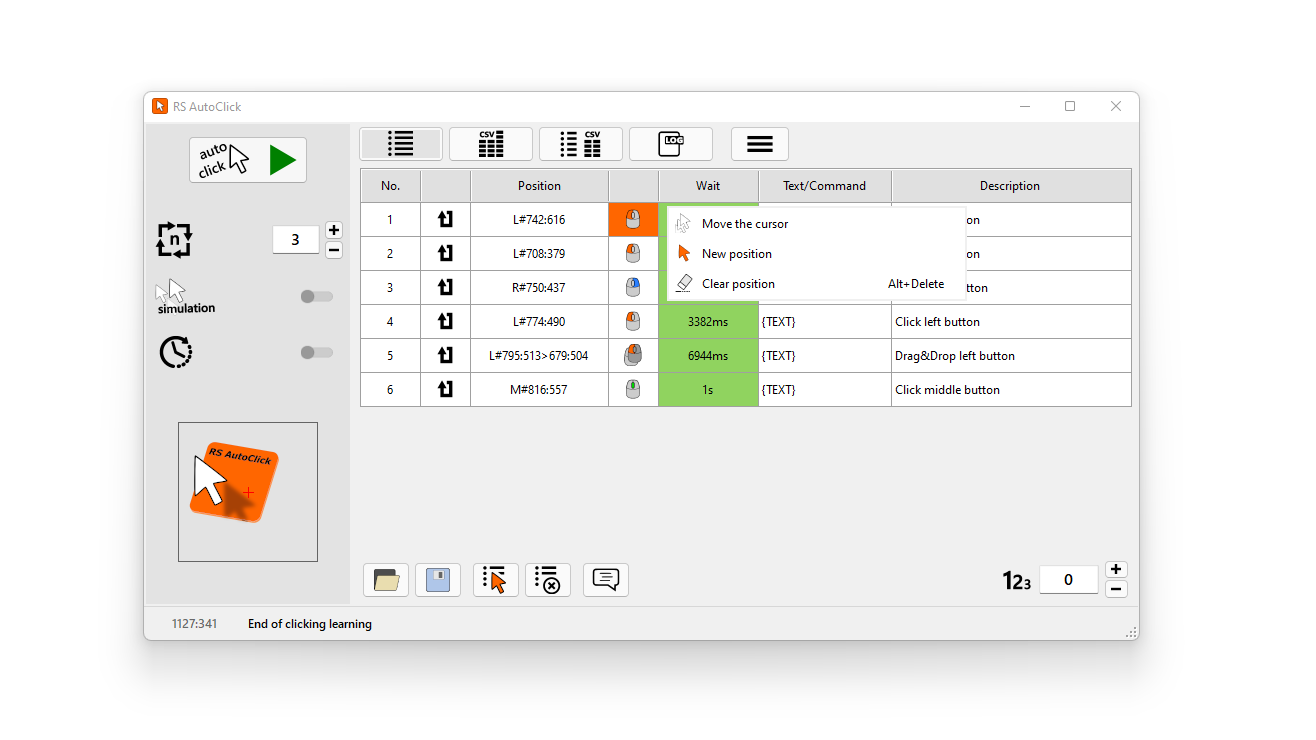
Task: Click status text End of clicking learning
Action: coord(310,624)
